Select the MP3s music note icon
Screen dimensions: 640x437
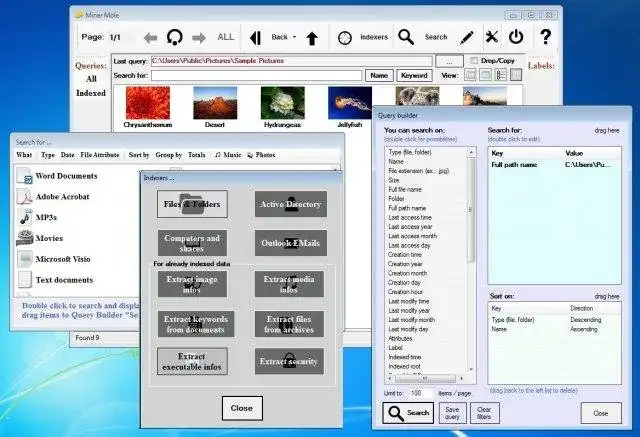click(x=25, y=217)
